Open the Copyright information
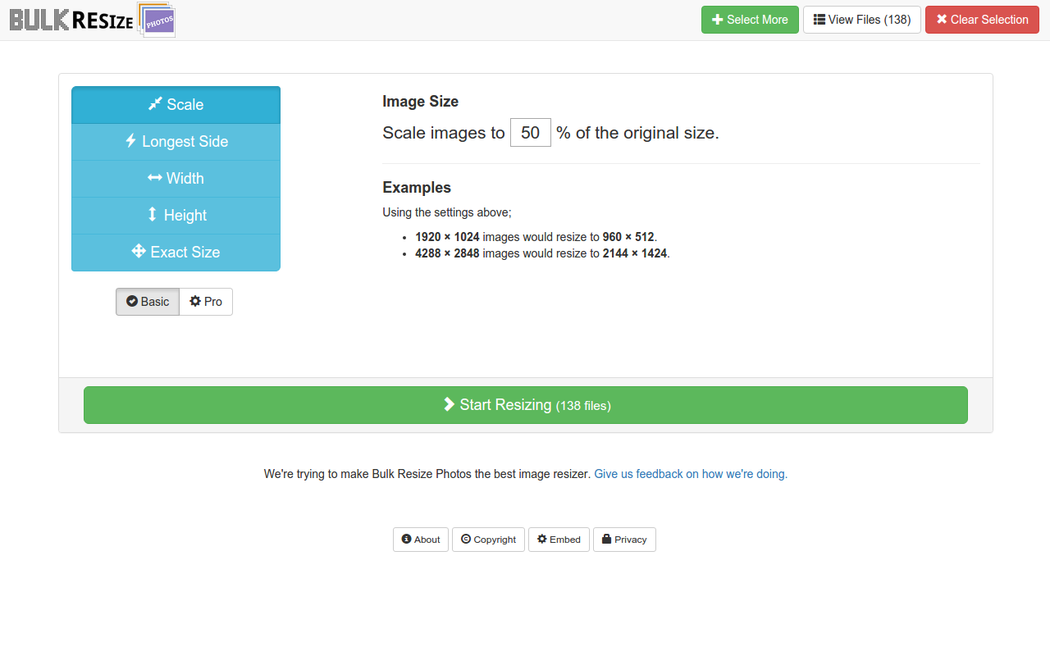1050x656 pixels. pyautogui.click(x=488, y=539)
